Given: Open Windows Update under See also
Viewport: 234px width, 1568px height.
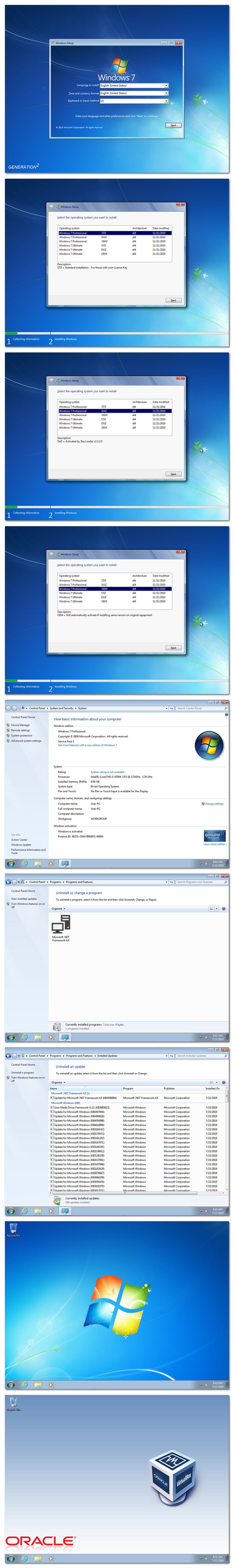Looking at the screenshot, I should click(x=21, y=844).
